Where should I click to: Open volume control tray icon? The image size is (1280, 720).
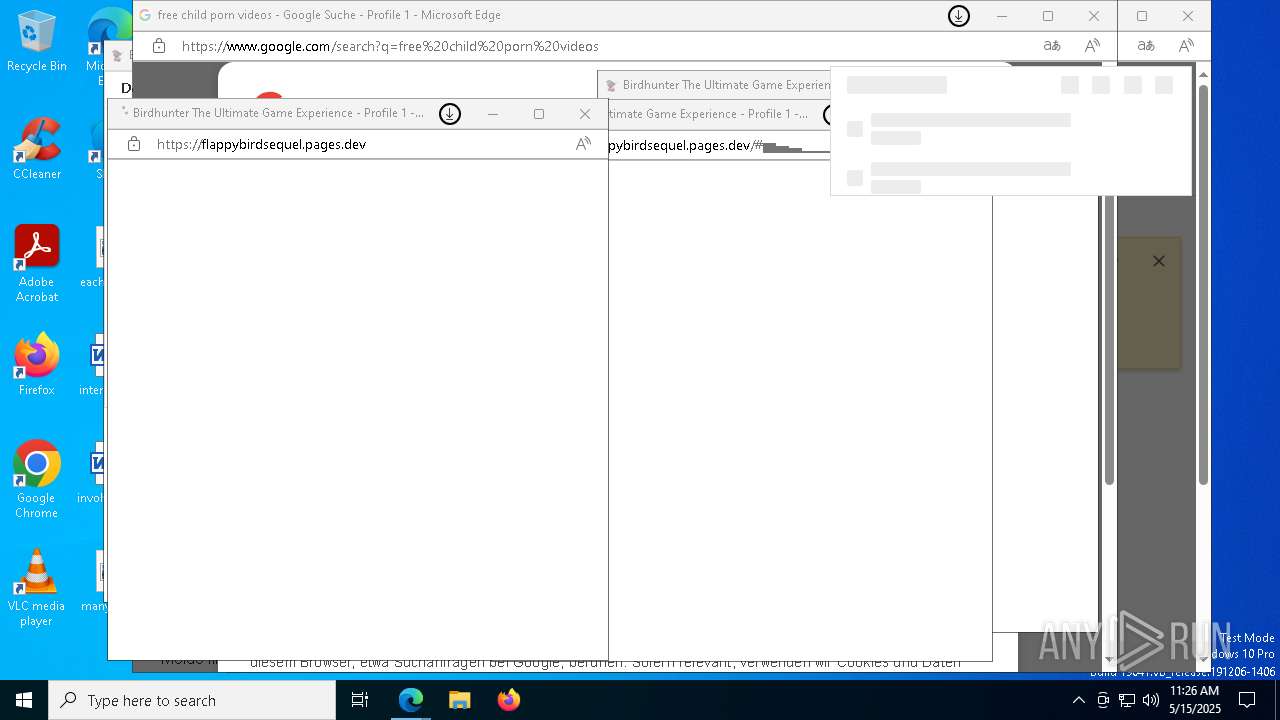1151,700
